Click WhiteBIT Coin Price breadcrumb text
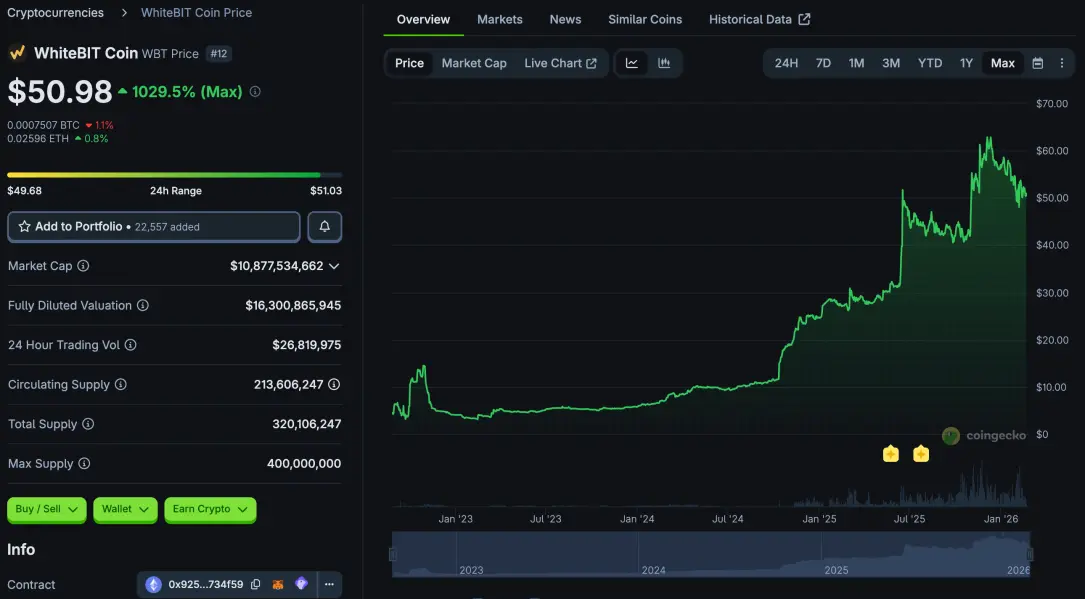1085x599 pixels. click(x=197, y=12)
